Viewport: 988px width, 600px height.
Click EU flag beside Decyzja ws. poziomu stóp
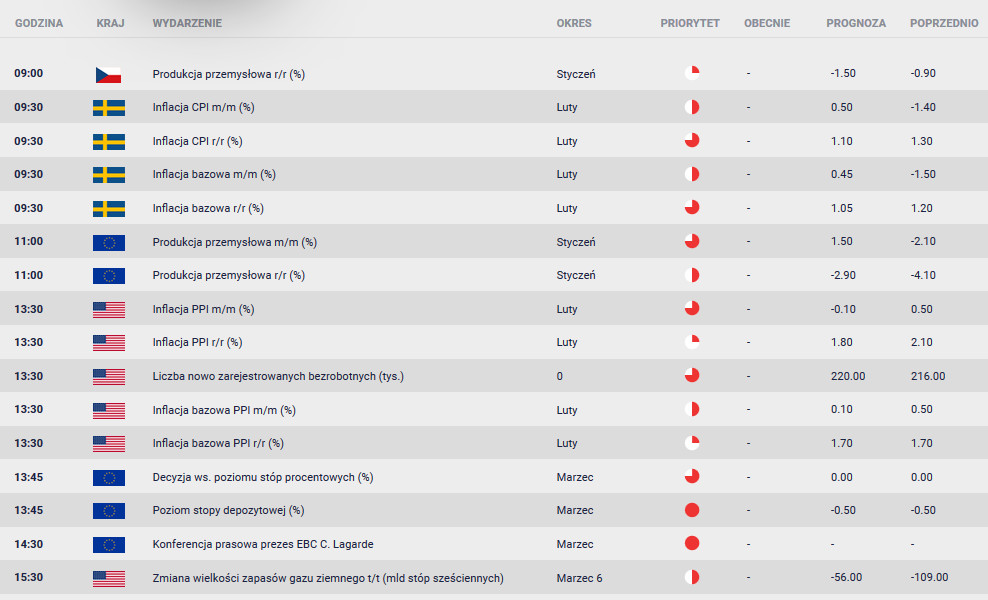(x=108, y=478)
